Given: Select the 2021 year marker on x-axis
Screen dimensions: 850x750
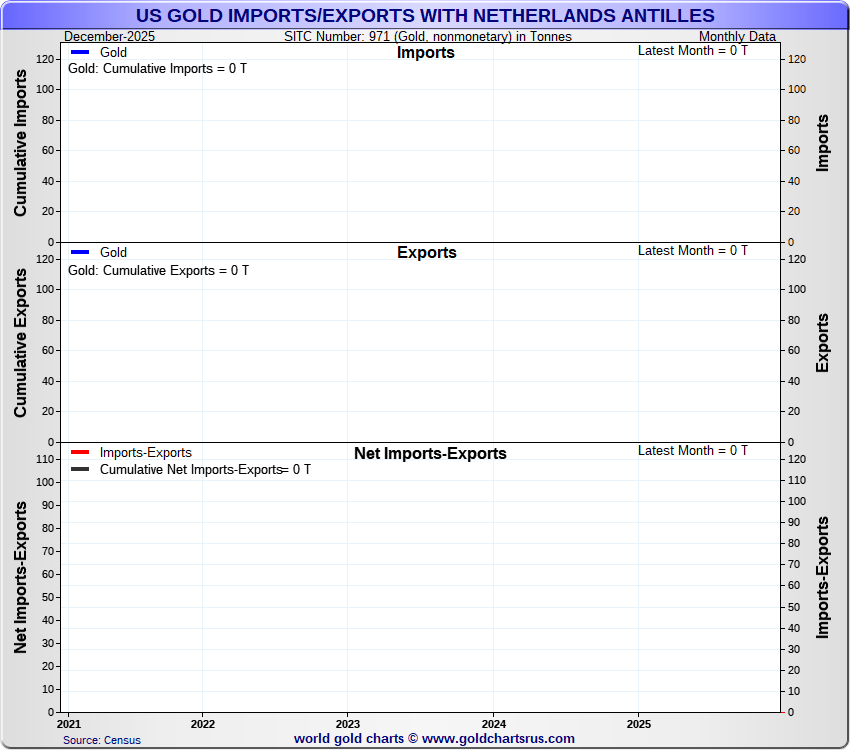Looking at the screenshot, I should tap(70, 723).
